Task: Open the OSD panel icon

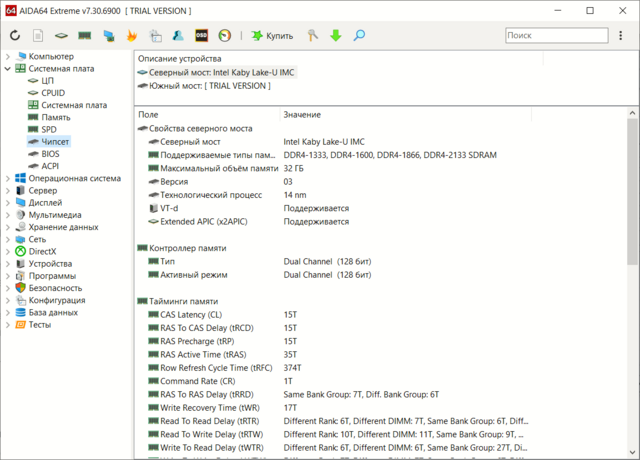Action: click(x=201, y=36)
